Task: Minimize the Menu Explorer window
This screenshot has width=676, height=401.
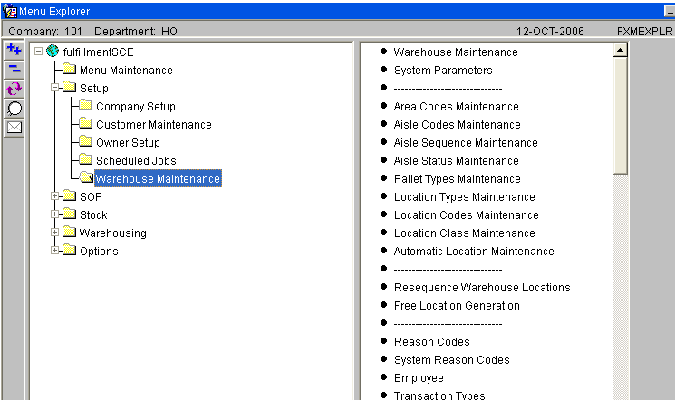Action: [x=669, y=11]
